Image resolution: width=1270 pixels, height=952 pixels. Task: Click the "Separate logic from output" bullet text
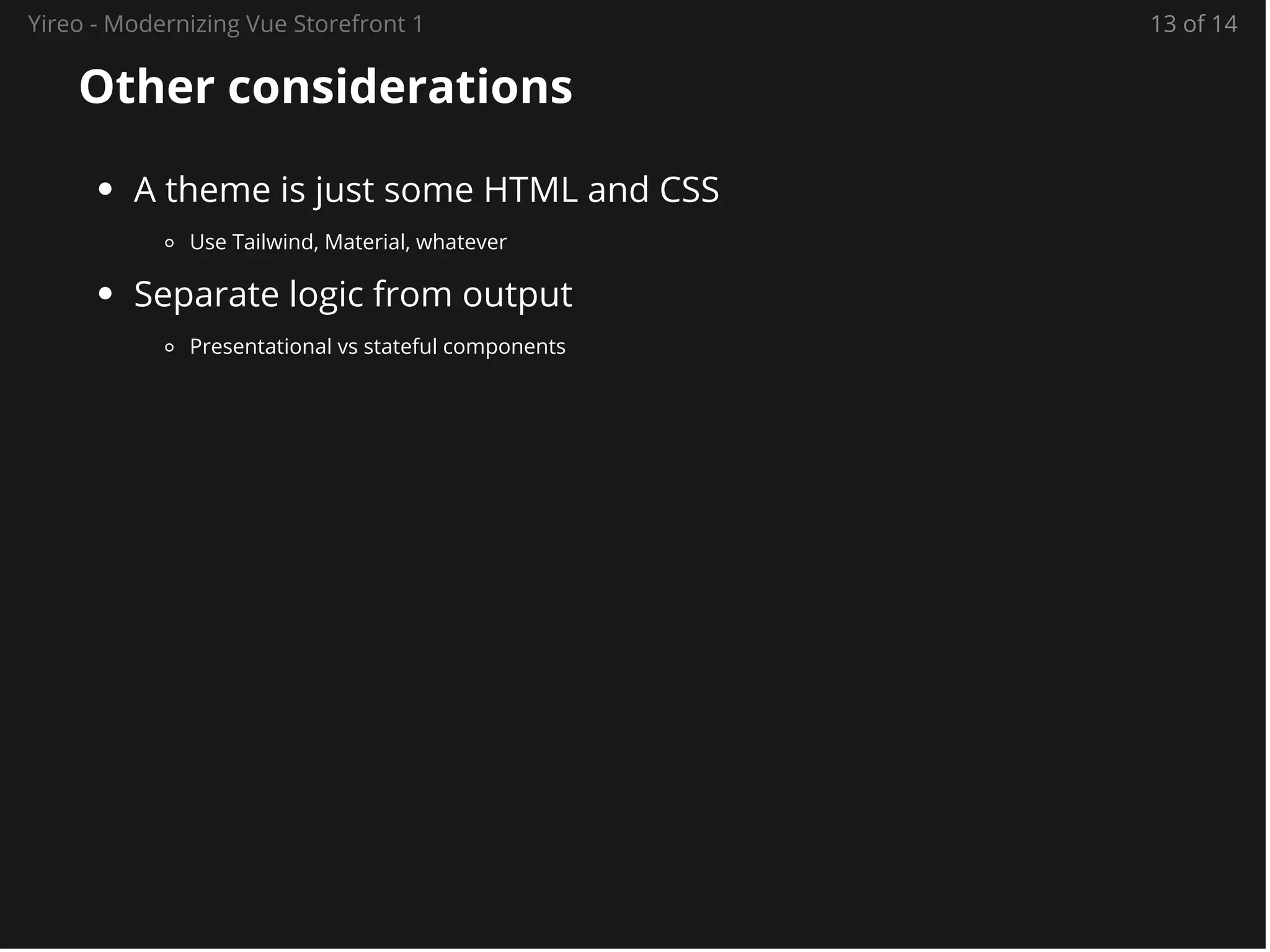(x=352, y=294)
